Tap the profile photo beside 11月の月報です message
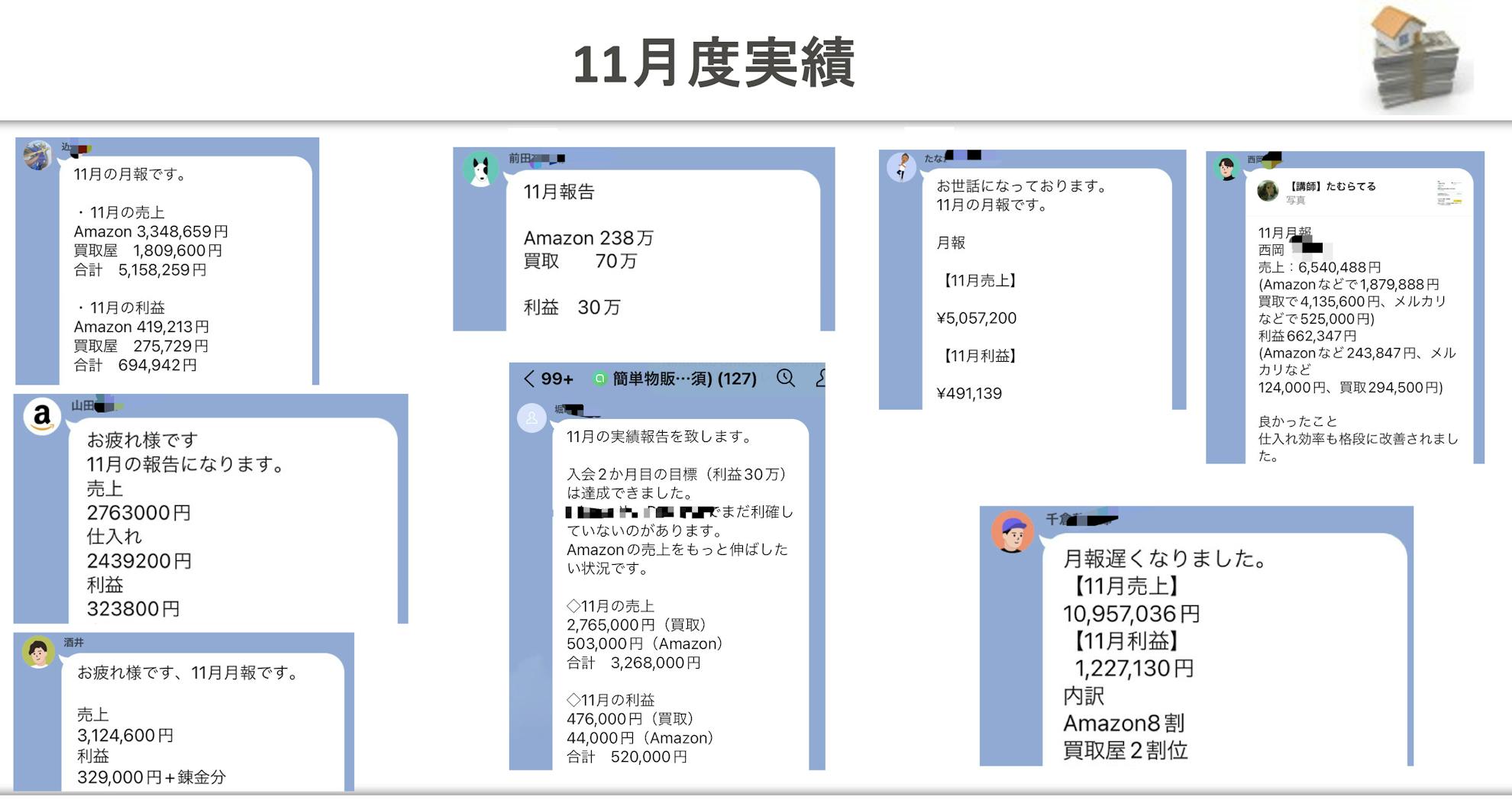Image resolution: width=1512 pixels, height=803 pixels. (37, 156)
